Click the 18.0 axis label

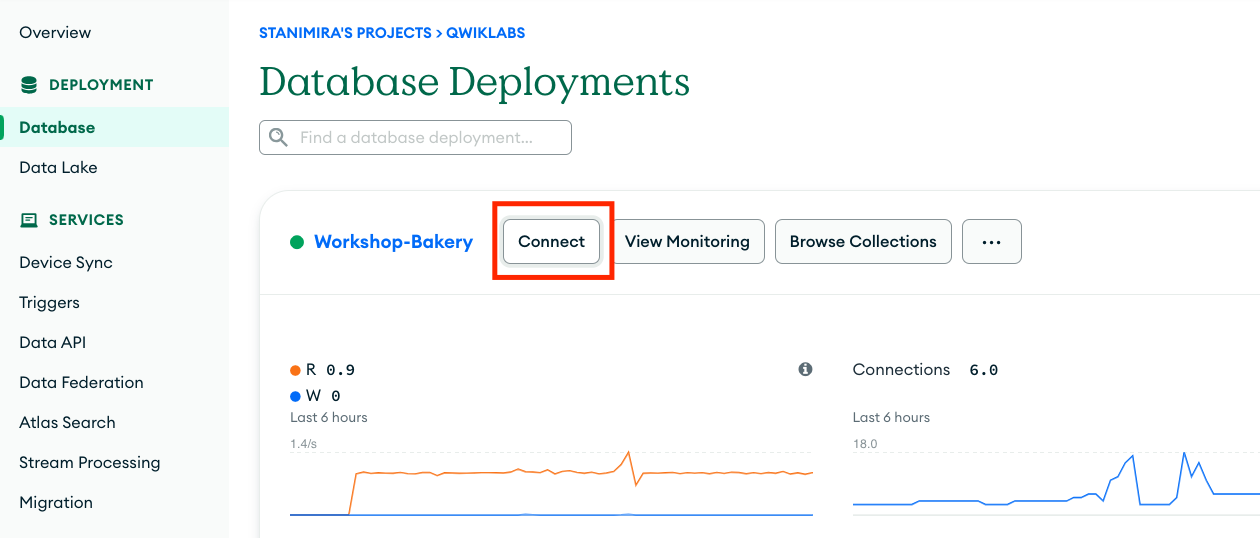pyautogui.click(x=865, y=444)
